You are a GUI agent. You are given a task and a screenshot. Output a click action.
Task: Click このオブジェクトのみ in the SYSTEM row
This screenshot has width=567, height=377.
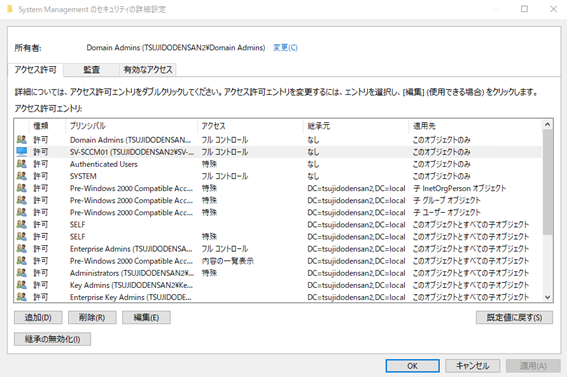[x=442, y=176]
